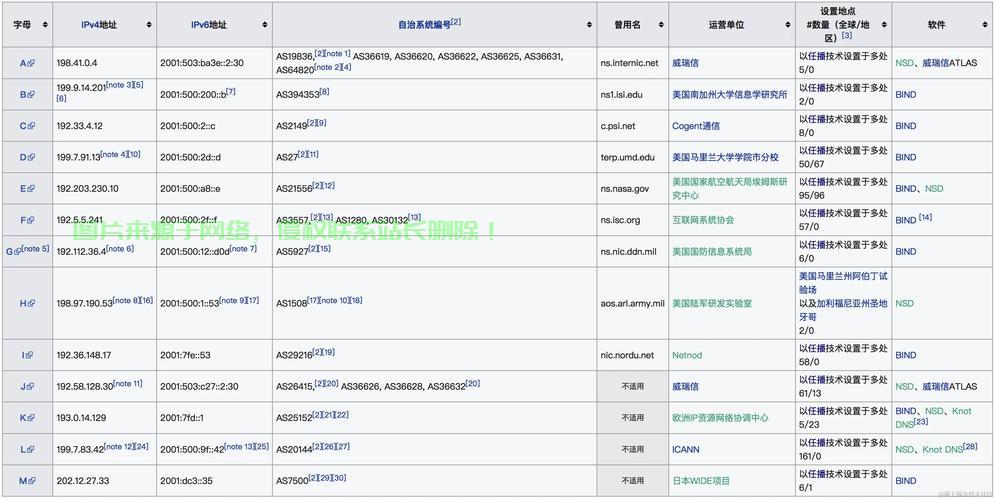
Task: Sort the 运营单位 column
Action: click(x=788, y=25)
